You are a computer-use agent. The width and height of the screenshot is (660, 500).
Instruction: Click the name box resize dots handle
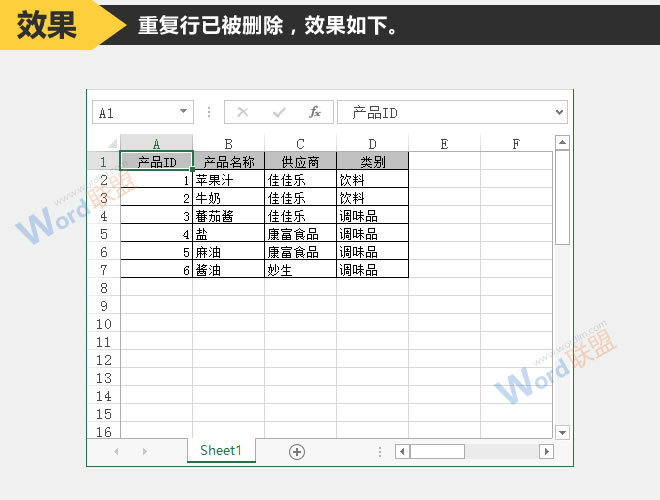[209, 112]
